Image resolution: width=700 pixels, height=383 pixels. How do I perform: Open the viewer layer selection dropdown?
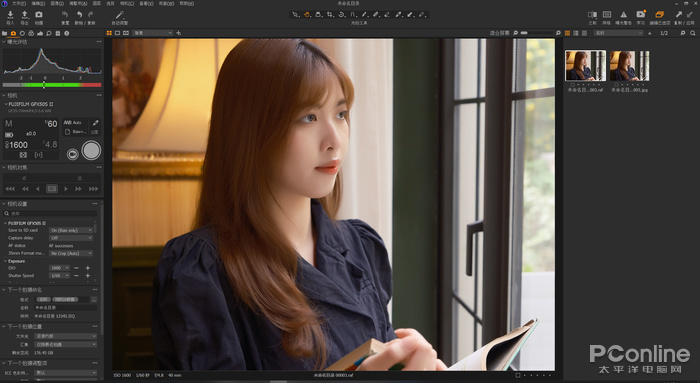point(153,33)
